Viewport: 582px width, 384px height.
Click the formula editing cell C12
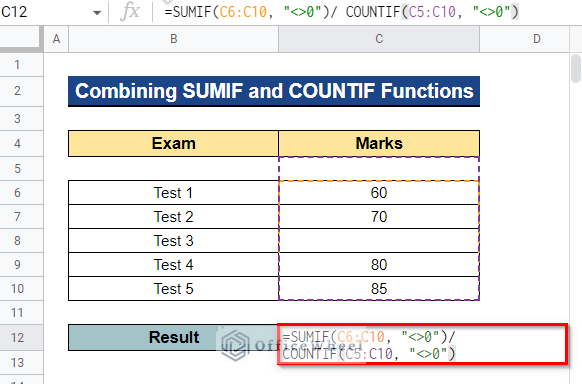(x=422, y=344)
